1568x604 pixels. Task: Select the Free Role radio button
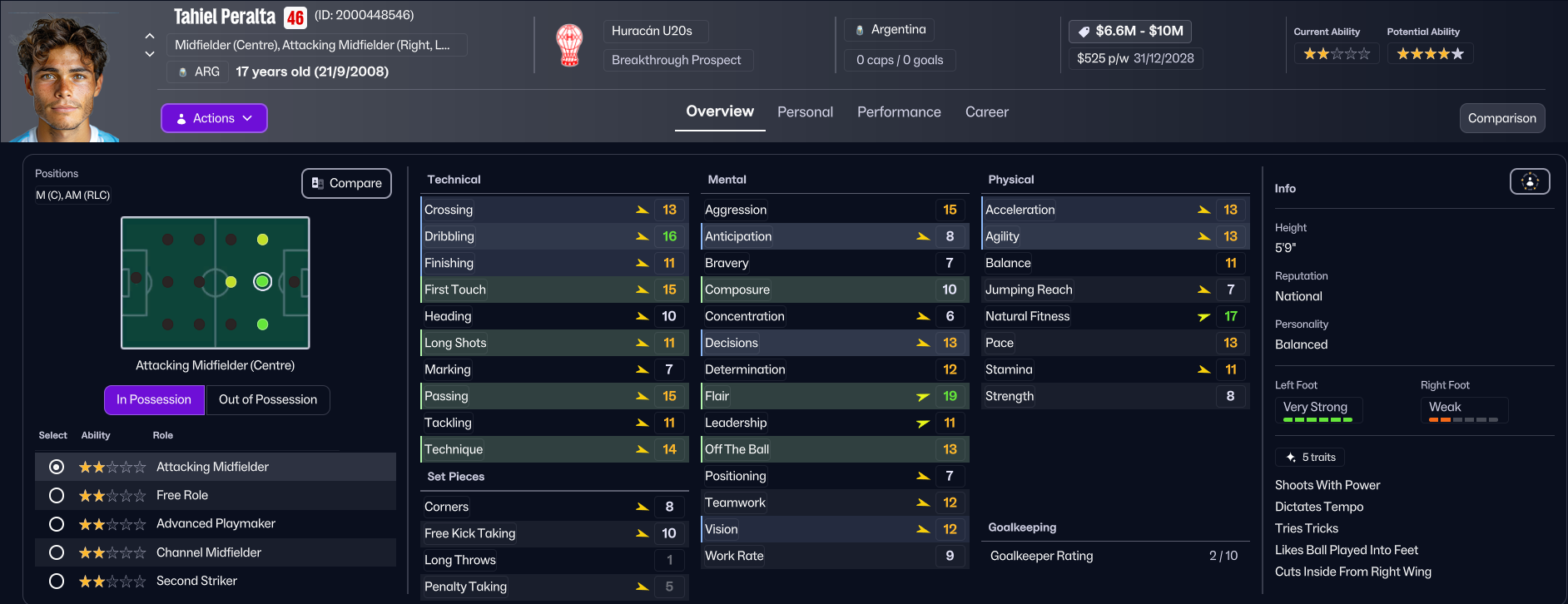click(x=57, y=496)
